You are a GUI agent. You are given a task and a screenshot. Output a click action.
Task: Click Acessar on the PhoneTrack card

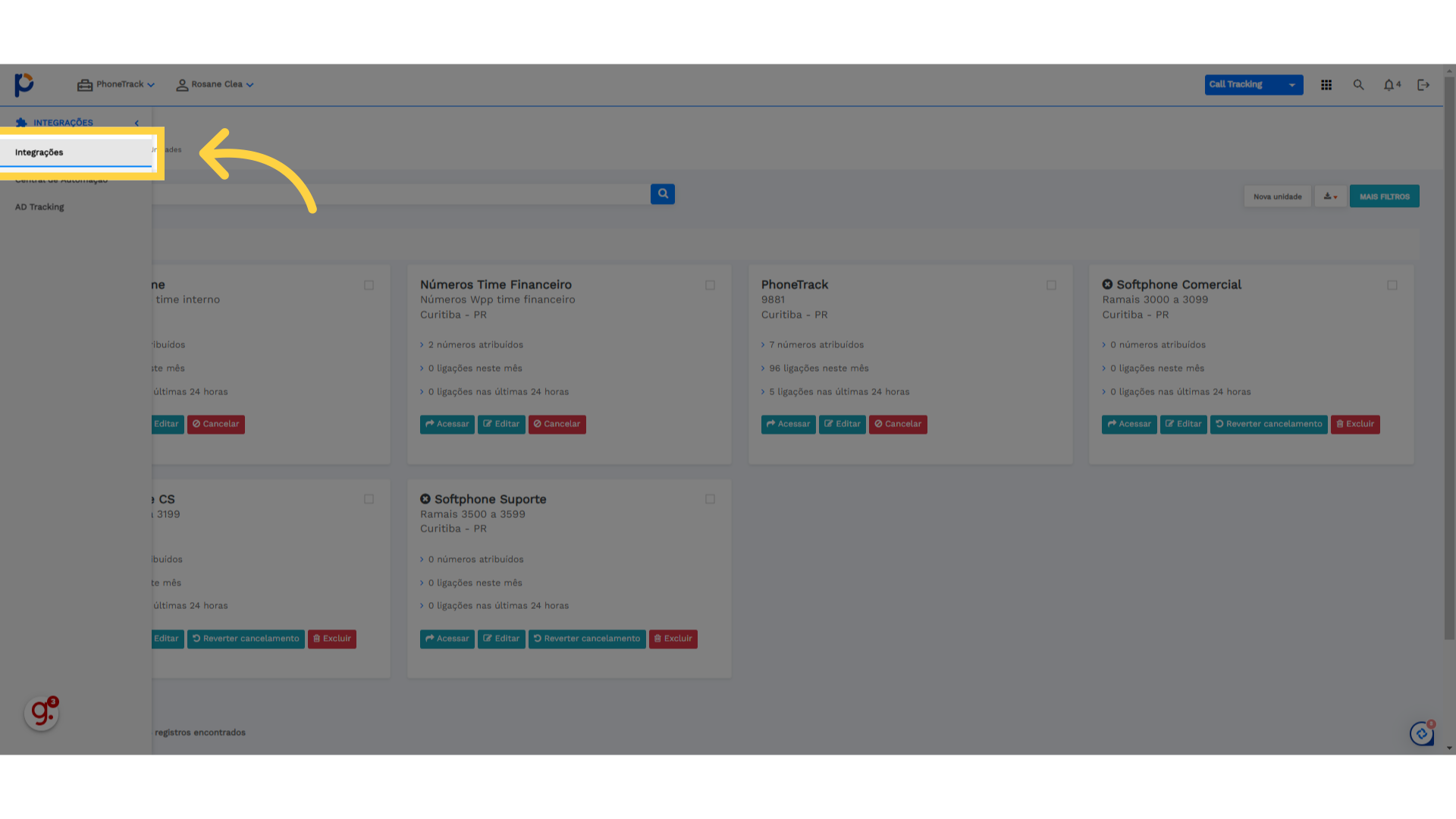tap(789, 424)
